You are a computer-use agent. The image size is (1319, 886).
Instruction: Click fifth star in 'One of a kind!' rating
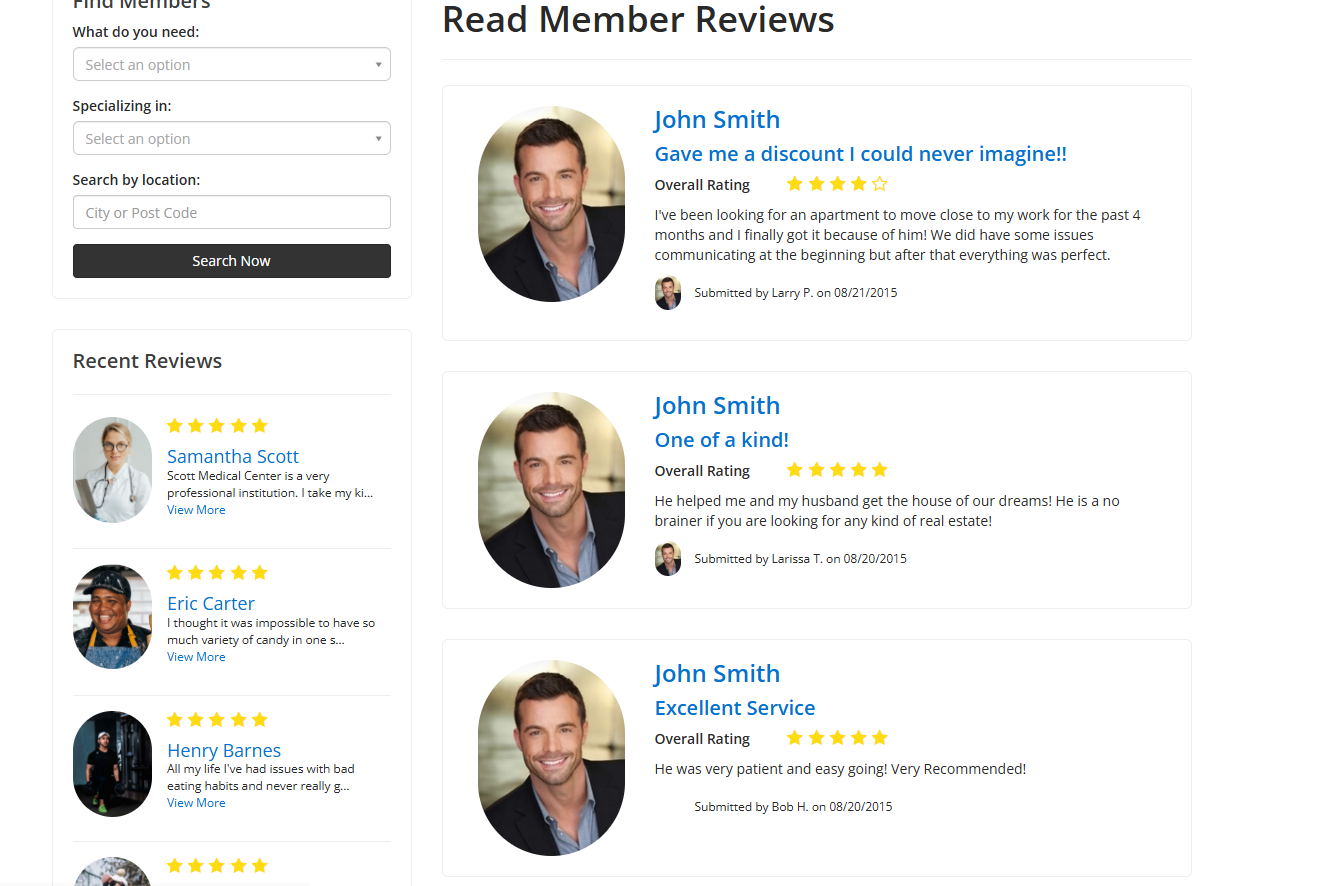coord(880,470)
